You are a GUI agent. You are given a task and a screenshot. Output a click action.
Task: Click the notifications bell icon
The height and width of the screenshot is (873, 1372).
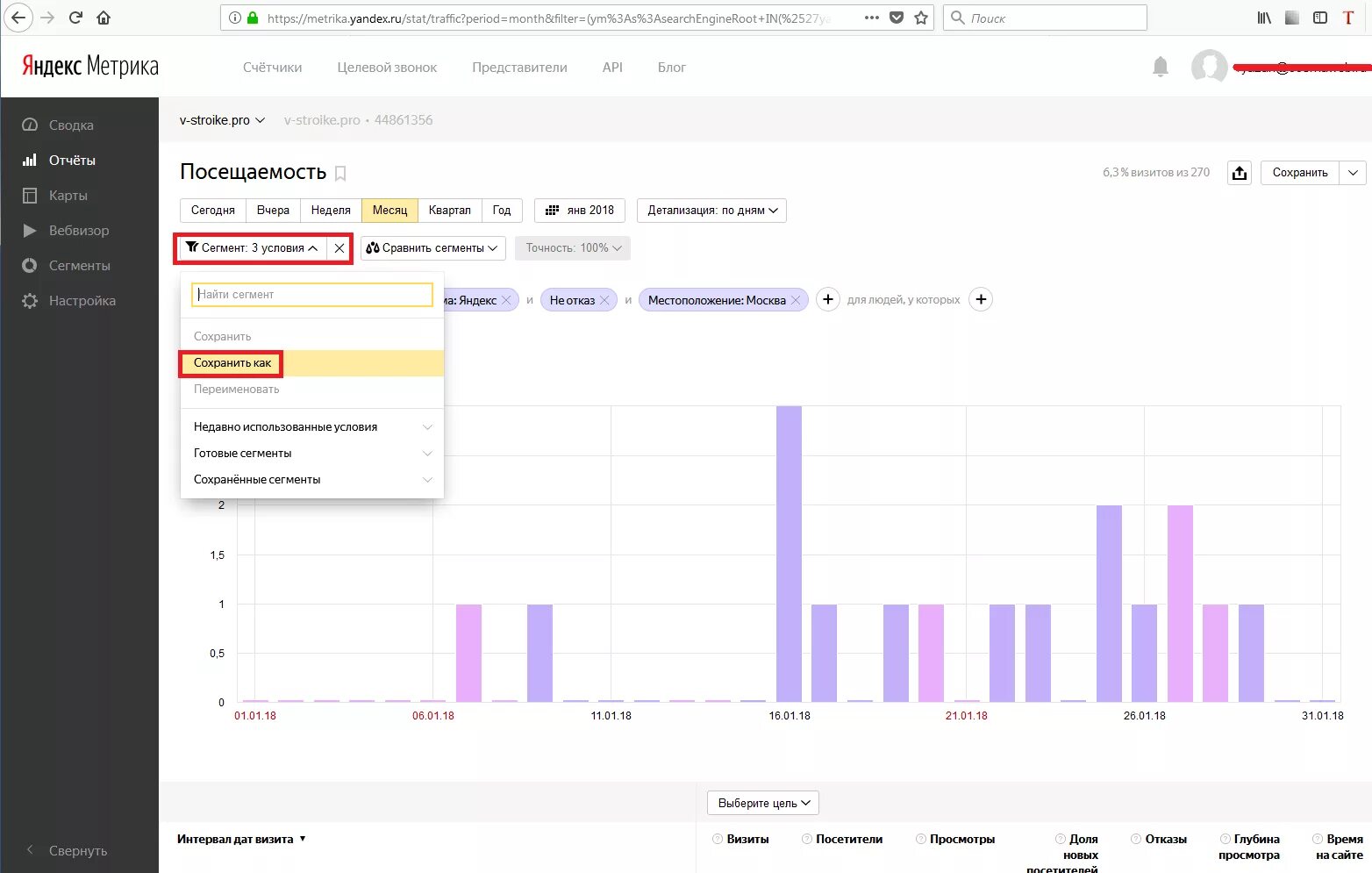click(1161, 67)
